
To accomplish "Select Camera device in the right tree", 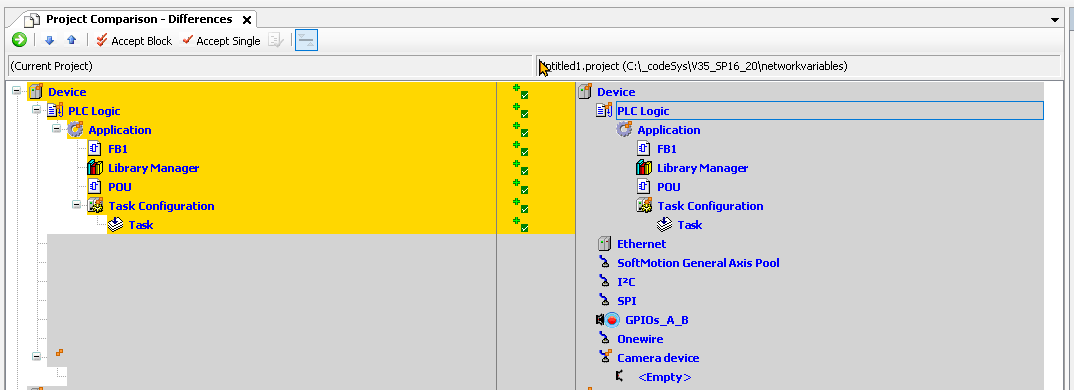I will (x=658, y=358).
